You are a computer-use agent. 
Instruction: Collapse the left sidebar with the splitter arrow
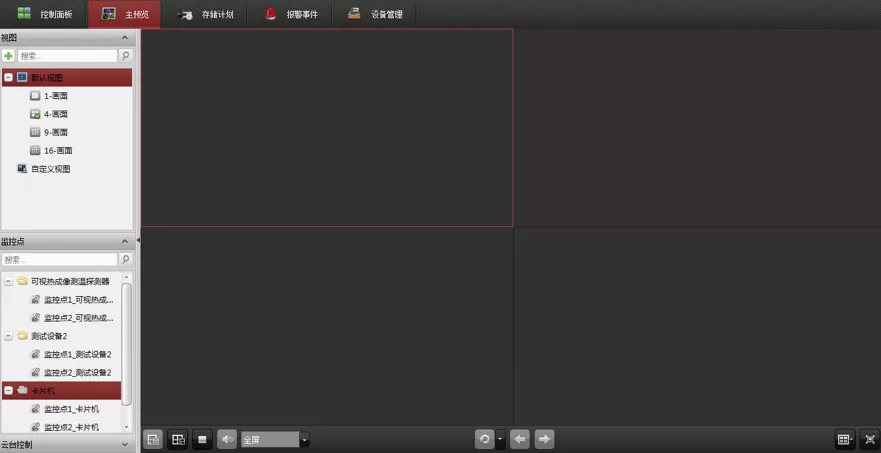[x=138, y=241]
